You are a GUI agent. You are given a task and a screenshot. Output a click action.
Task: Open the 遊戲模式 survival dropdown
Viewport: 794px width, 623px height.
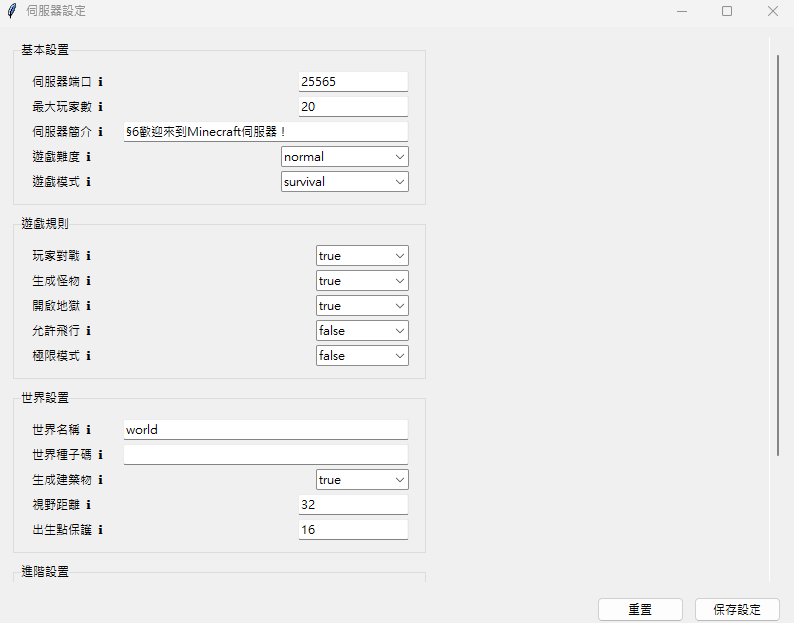[344, 182]
